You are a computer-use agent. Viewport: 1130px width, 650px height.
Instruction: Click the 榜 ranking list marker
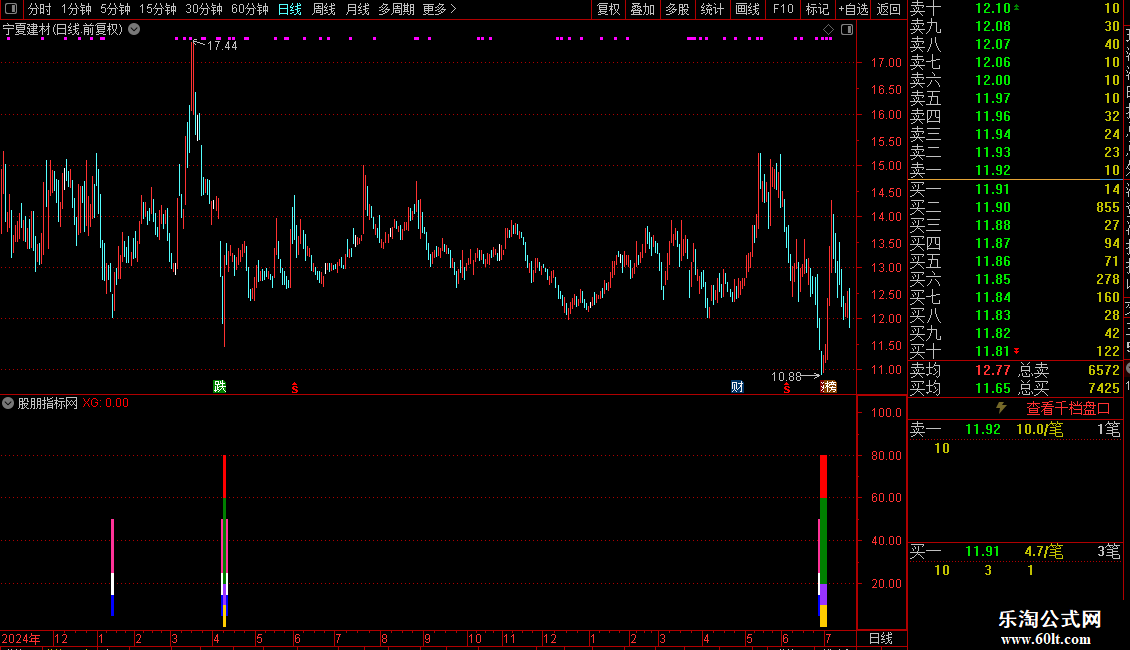[x=829, y=386]
